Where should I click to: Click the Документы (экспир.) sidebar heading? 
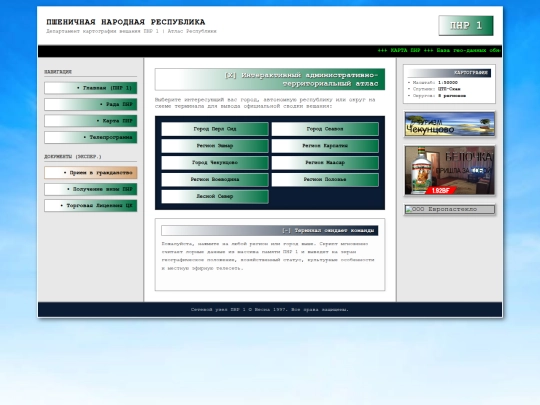point(73,157)
